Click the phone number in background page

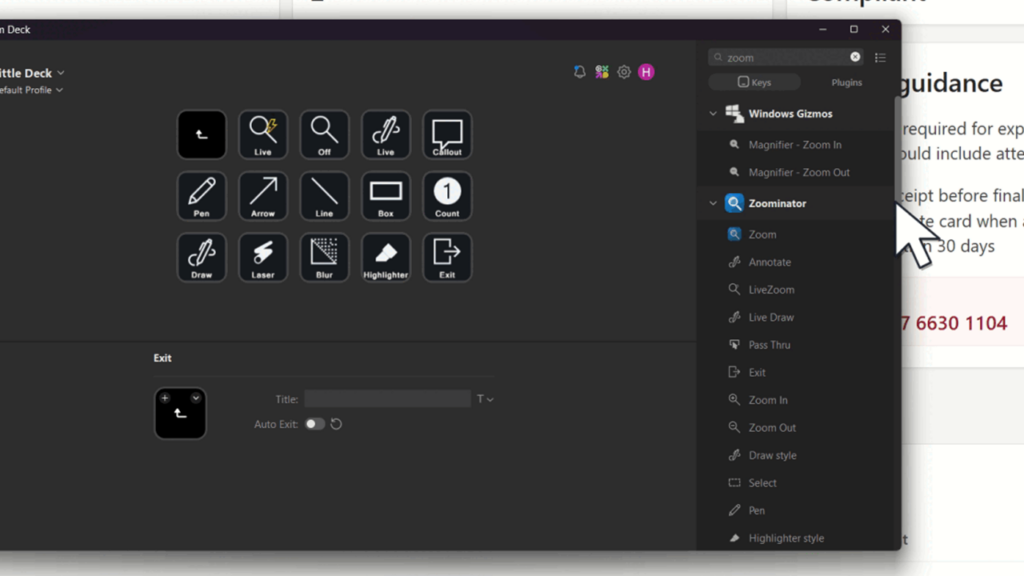point(955,323)
